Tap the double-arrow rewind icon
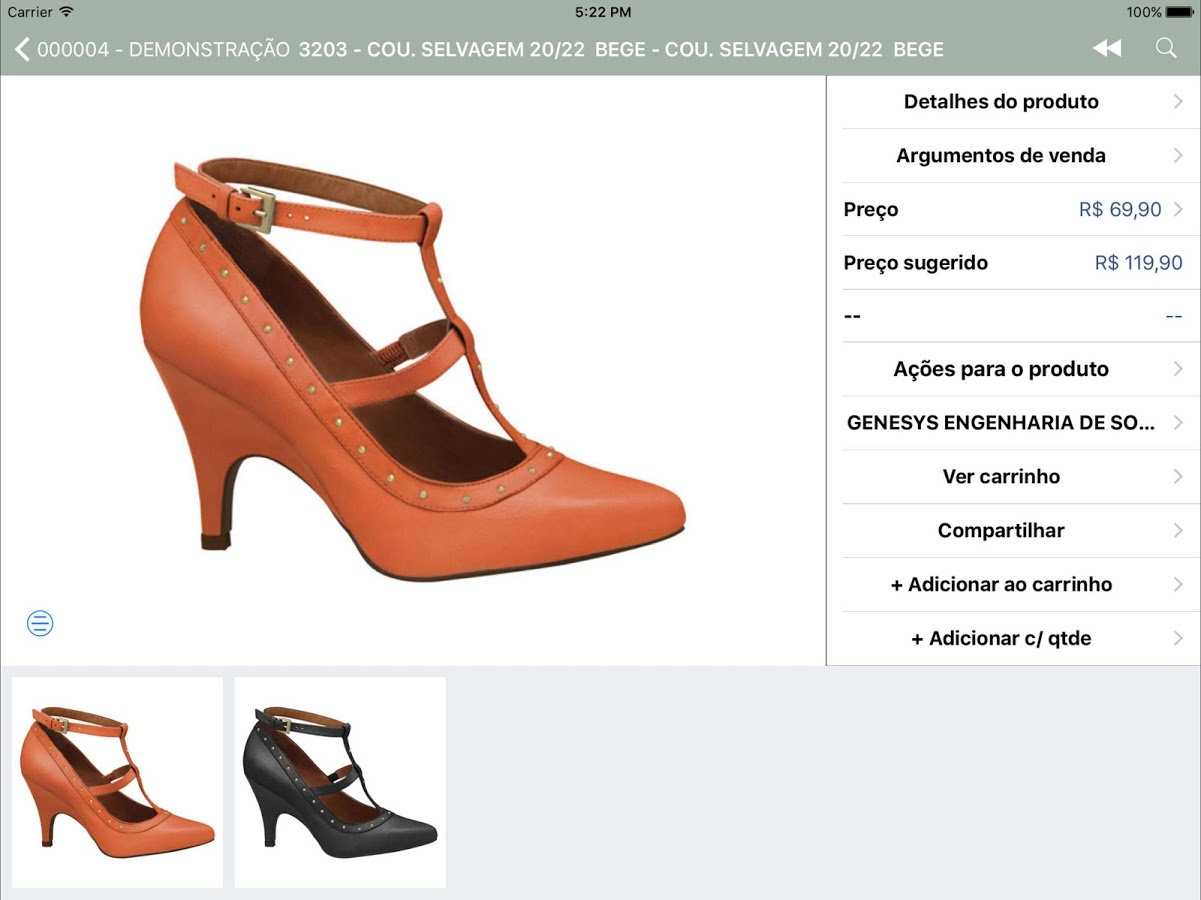The width and height of the screenshot is (1201, 900). (x=1107, y=48)
